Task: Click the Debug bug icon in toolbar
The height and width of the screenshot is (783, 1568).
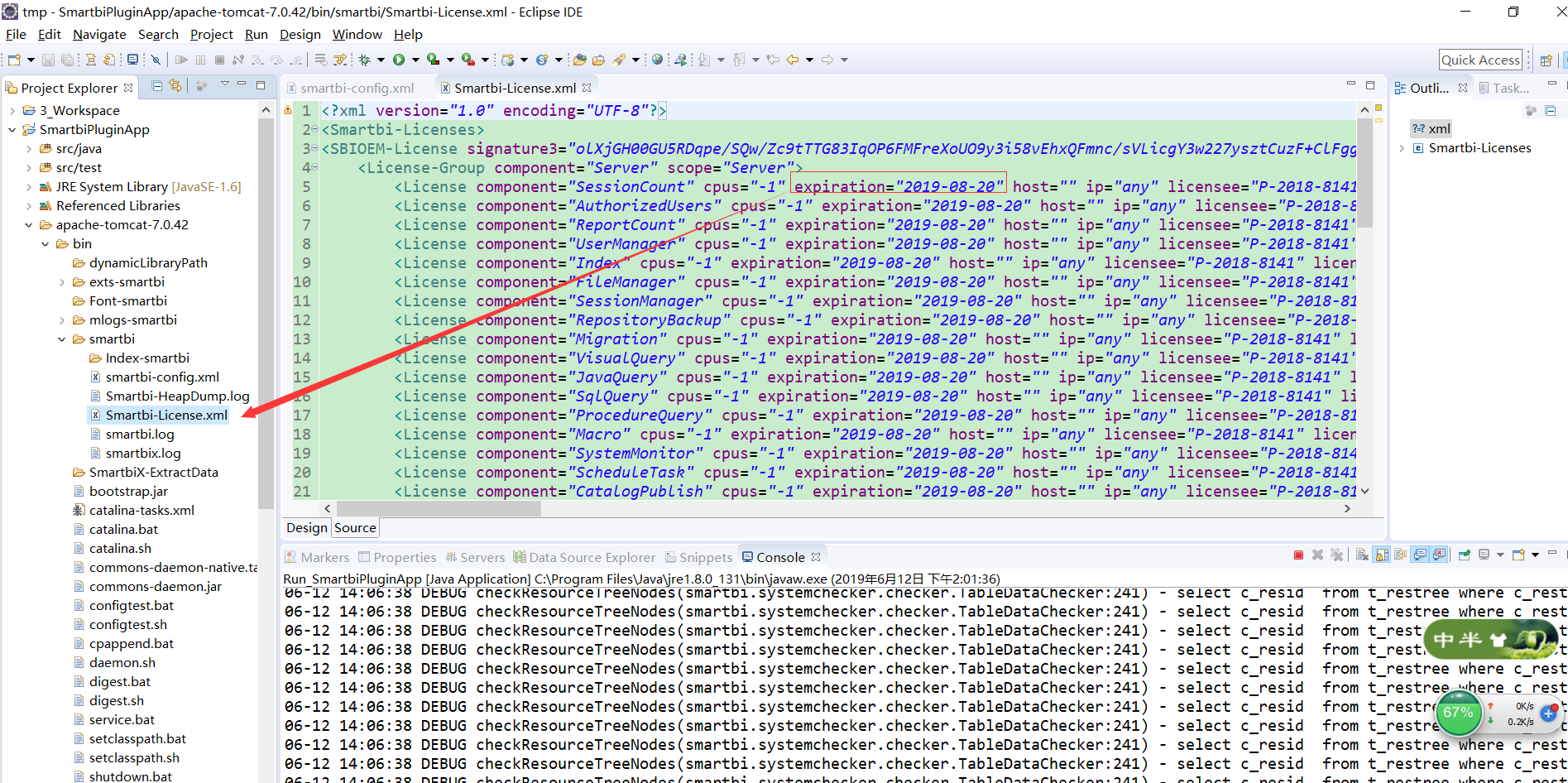Action: tap(364, 60)
